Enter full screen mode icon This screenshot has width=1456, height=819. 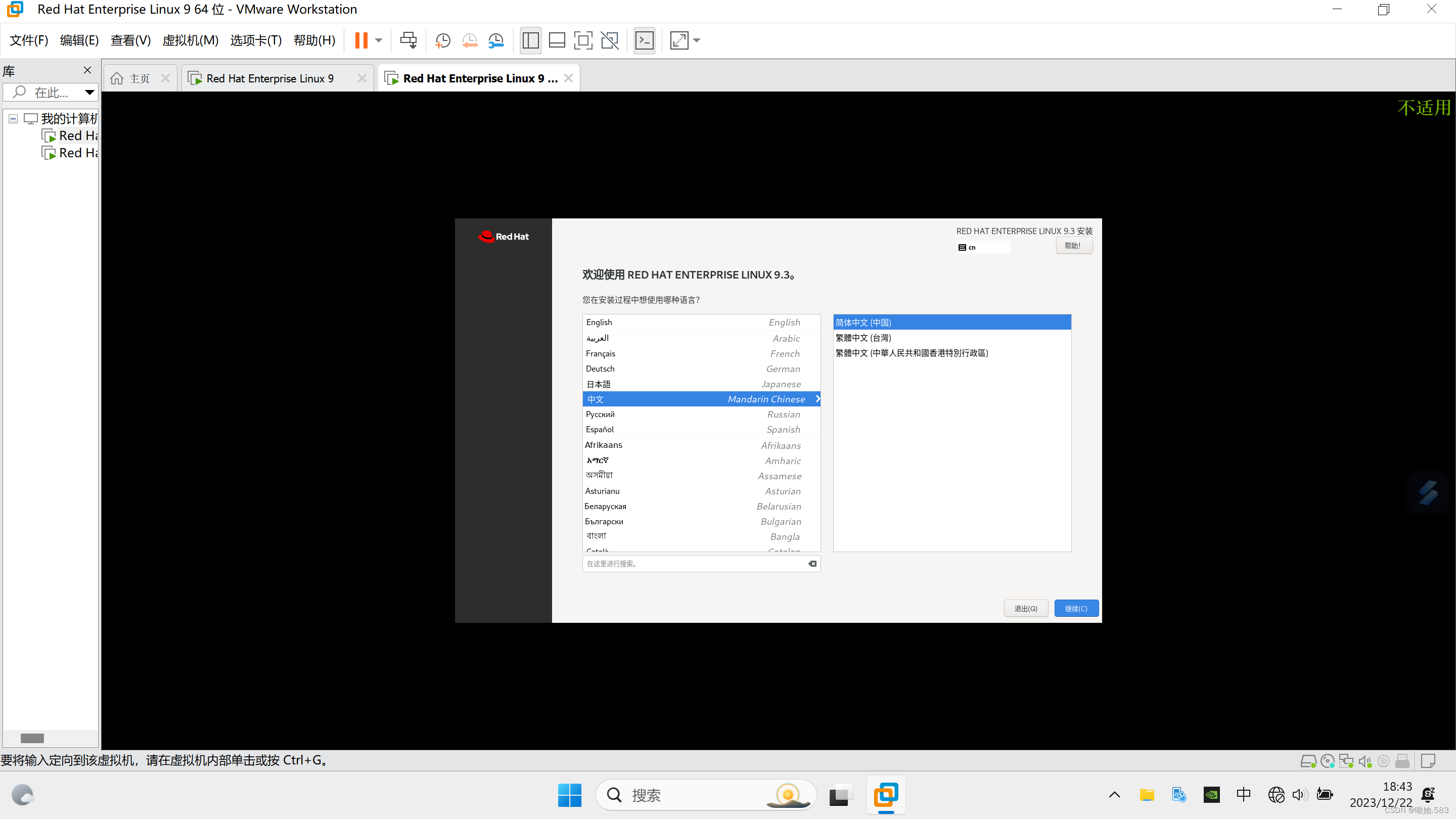583,40
